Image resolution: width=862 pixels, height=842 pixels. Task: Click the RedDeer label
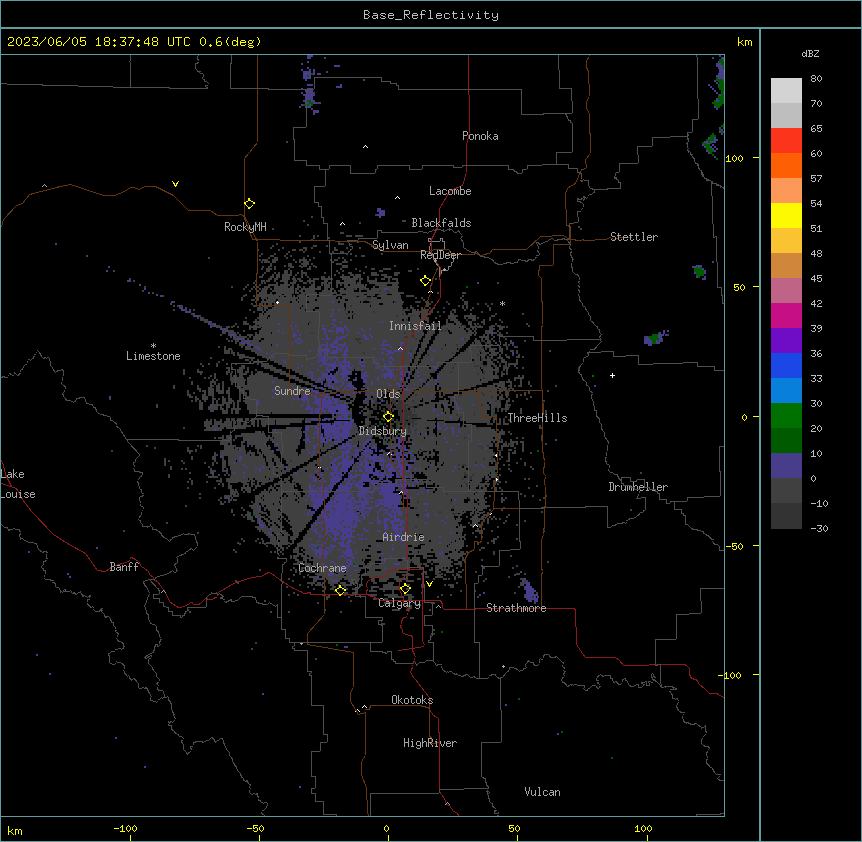click(x=440, y=255)
